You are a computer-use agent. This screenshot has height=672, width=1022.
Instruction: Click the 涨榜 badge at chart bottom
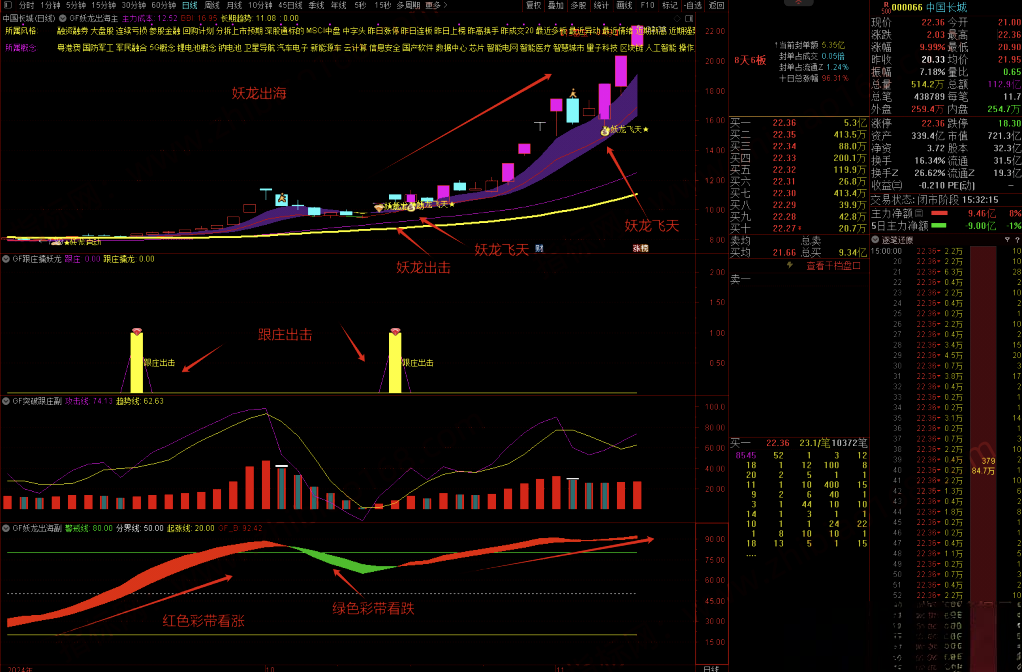pyautogui.click(x=639, y=247)
